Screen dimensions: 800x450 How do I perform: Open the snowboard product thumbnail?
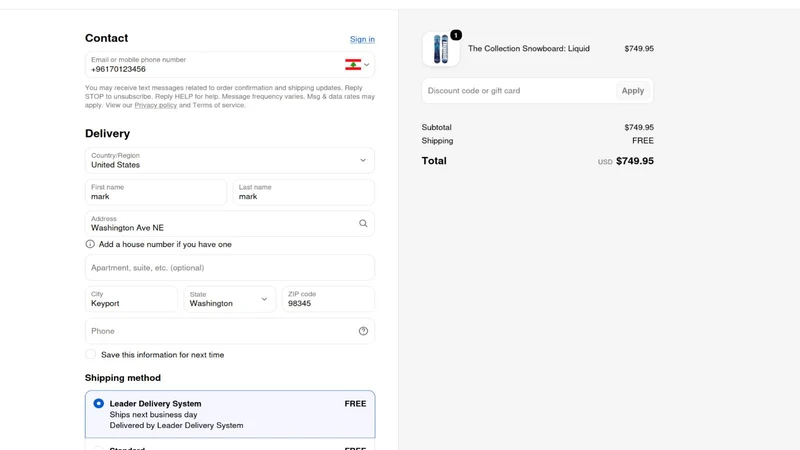(x=441, y=49)
